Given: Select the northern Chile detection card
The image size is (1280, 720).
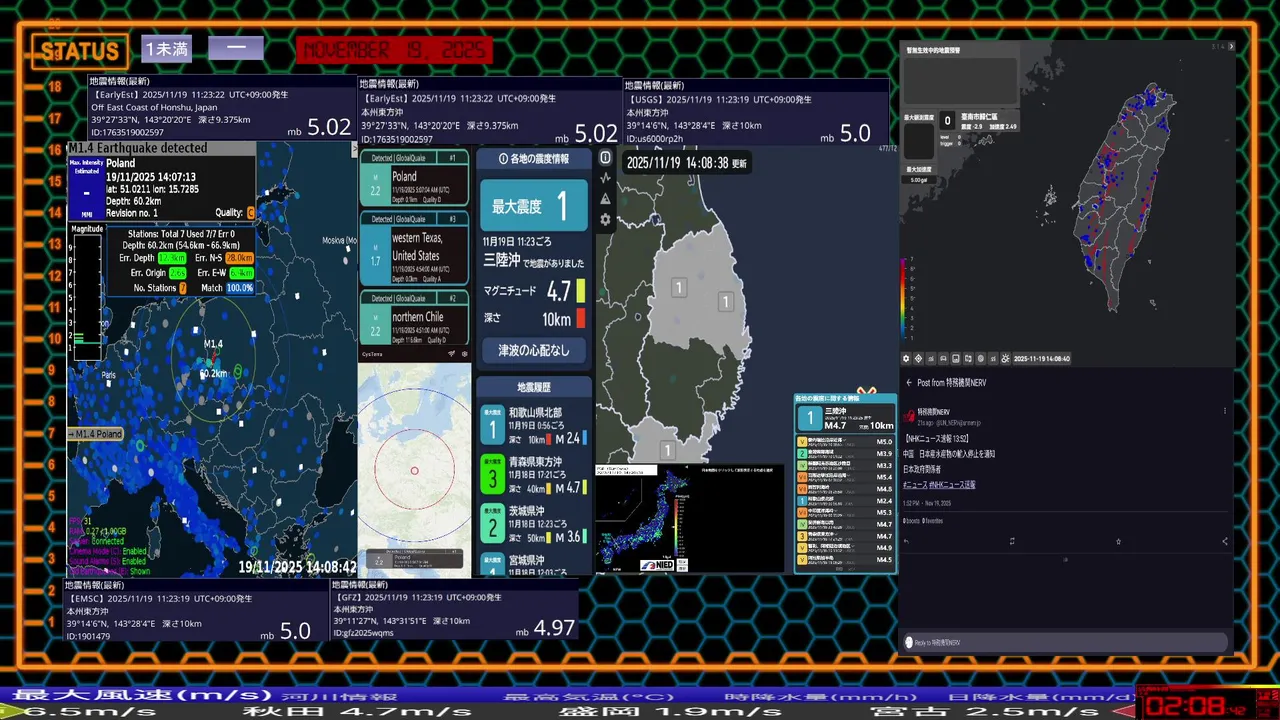Looking at the screenshot, I should [x=414, y=319].
